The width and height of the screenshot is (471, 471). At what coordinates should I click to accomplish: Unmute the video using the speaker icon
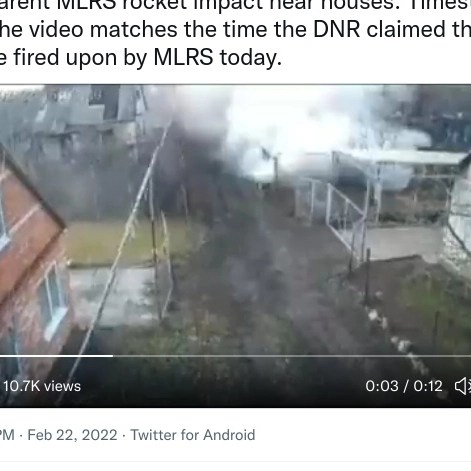(x=463, y=386)
